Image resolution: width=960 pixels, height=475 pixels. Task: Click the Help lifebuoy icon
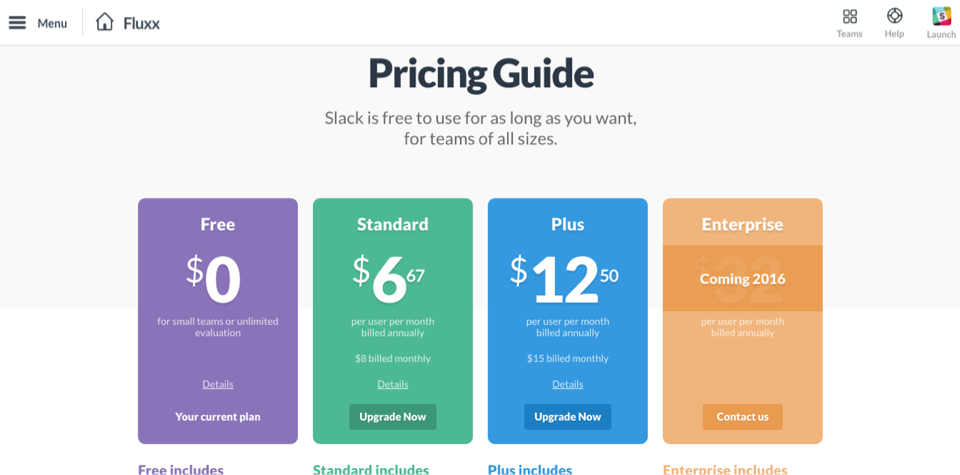tap(894, 16)
